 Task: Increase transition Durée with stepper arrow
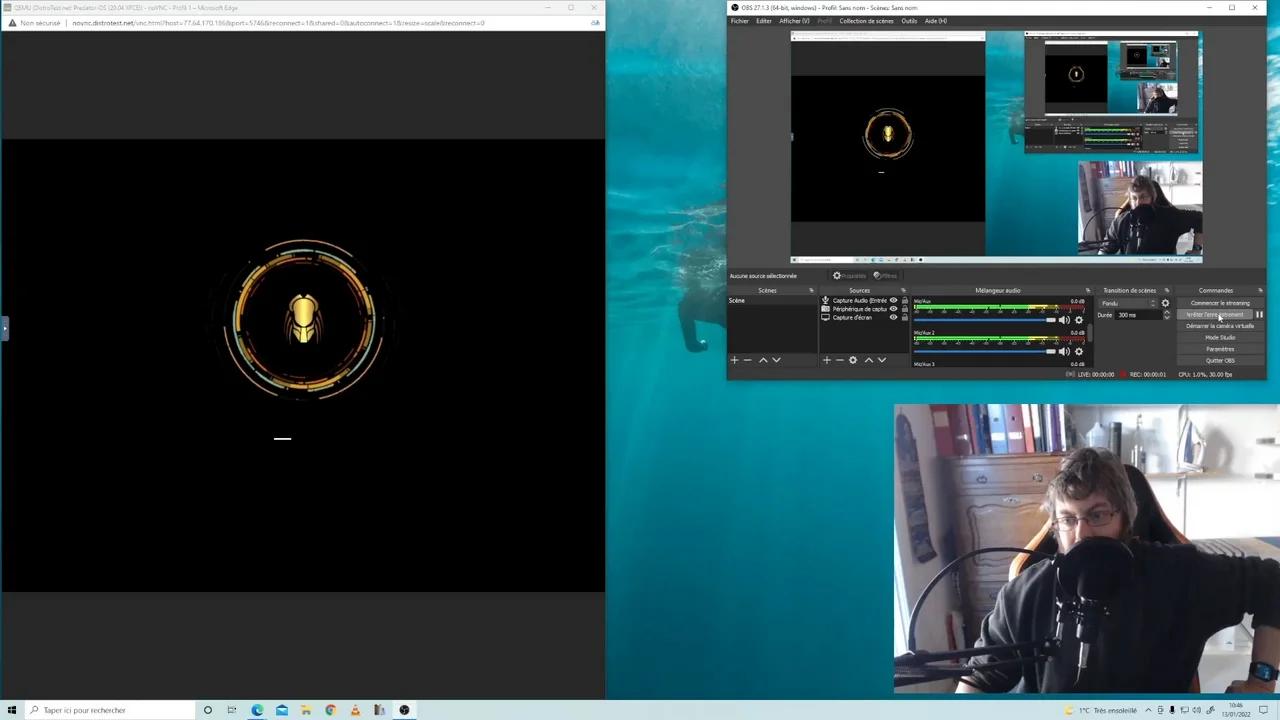(1166, 312)
